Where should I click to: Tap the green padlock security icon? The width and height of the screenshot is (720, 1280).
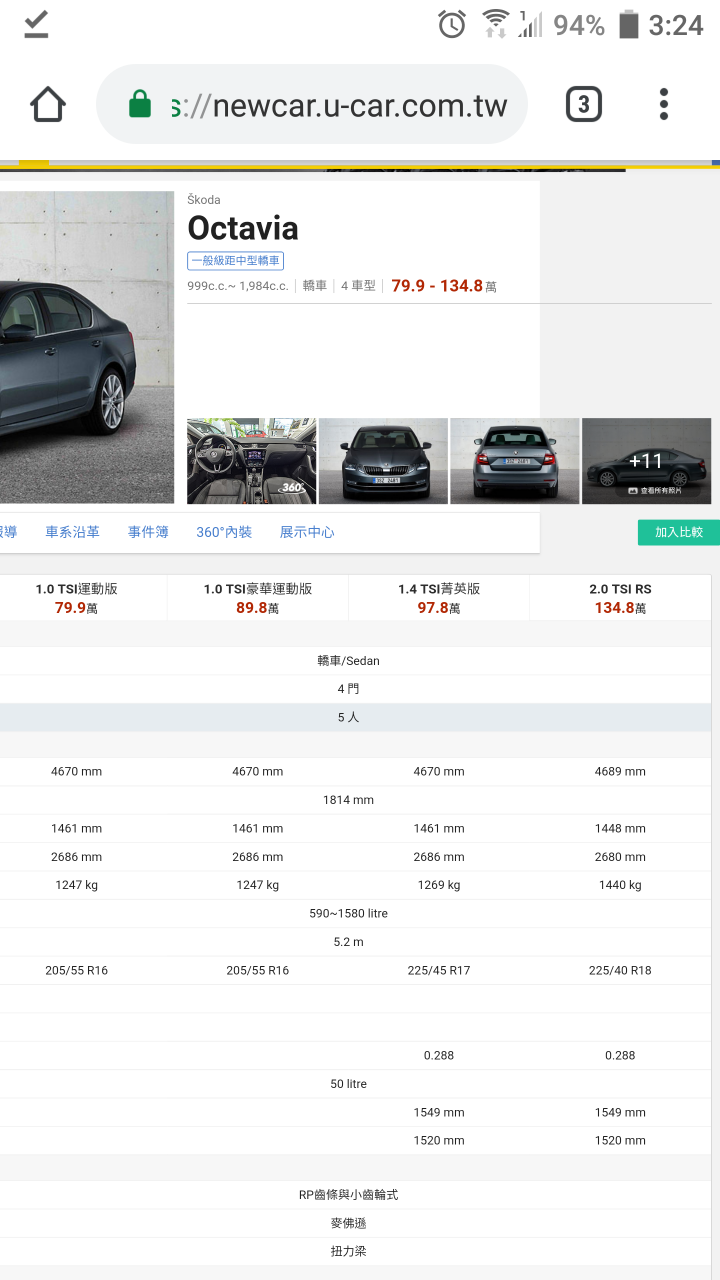tap(140, 104)
